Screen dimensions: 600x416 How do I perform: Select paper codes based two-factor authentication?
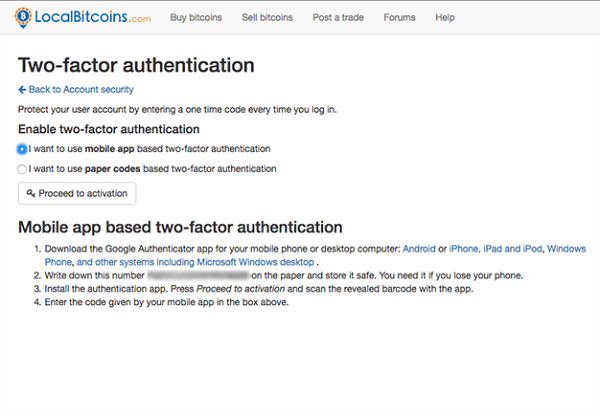pos(22,169)
